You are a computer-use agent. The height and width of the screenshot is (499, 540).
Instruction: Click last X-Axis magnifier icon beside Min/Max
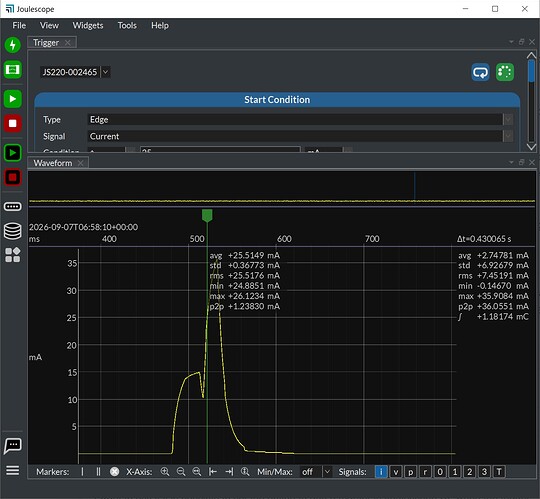pos(245,472)
